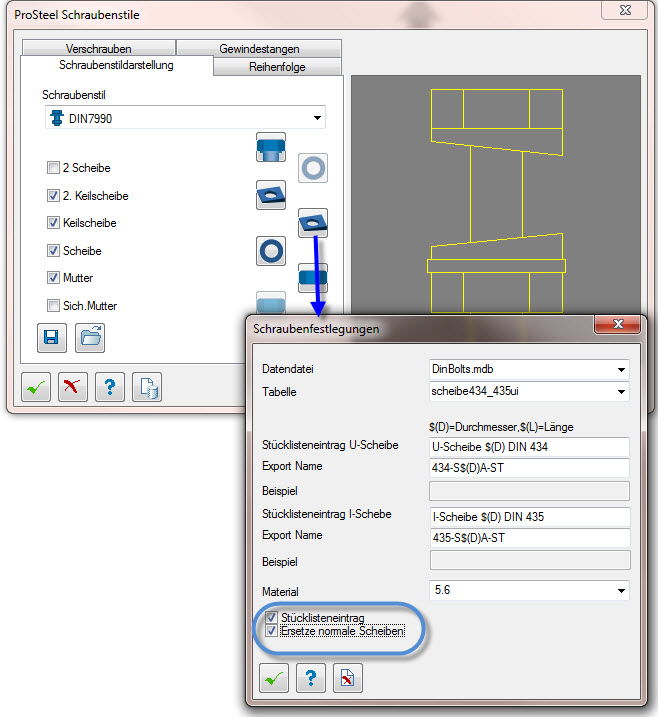This screenshot has height=717, width=658.
Task: Open the Material 5.6 dropdown
Action: click(x=621, y=591)
